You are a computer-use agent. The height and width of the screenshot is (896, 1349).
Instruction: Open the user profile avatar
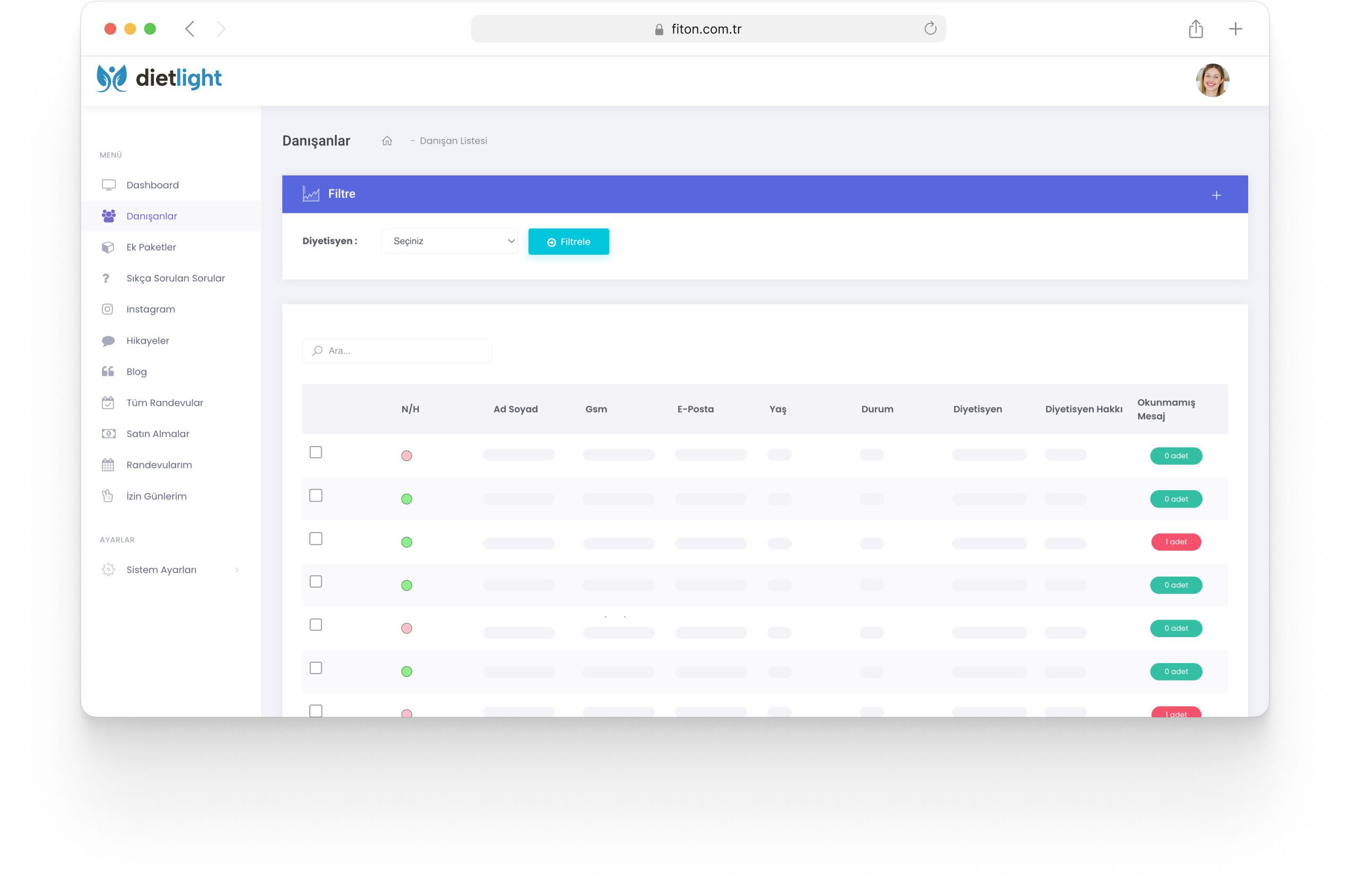pos(1212,80)
